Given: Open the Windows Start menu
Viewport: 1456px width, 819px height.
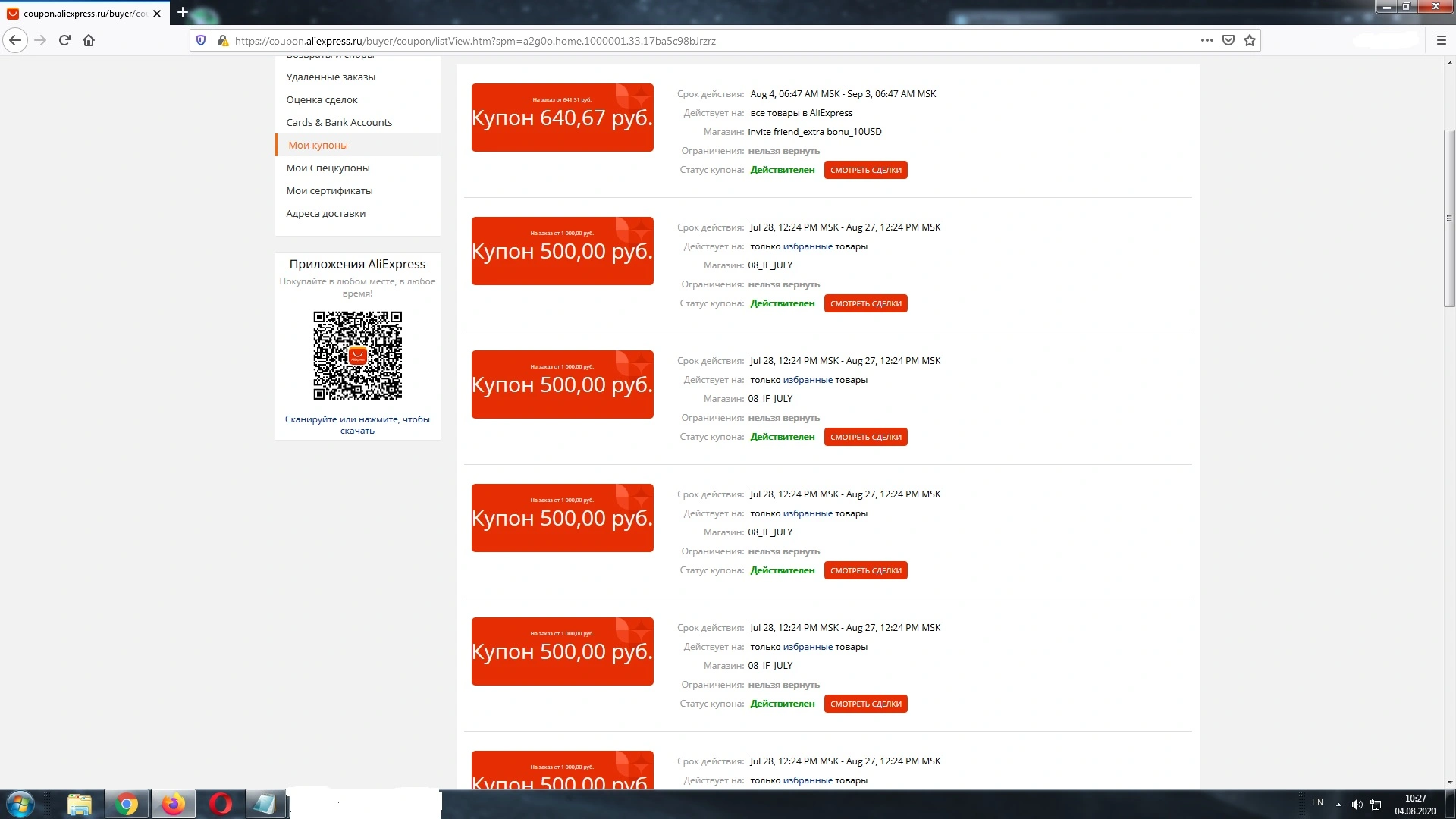Looking at the screenshot, I should [x=20, y=804].
